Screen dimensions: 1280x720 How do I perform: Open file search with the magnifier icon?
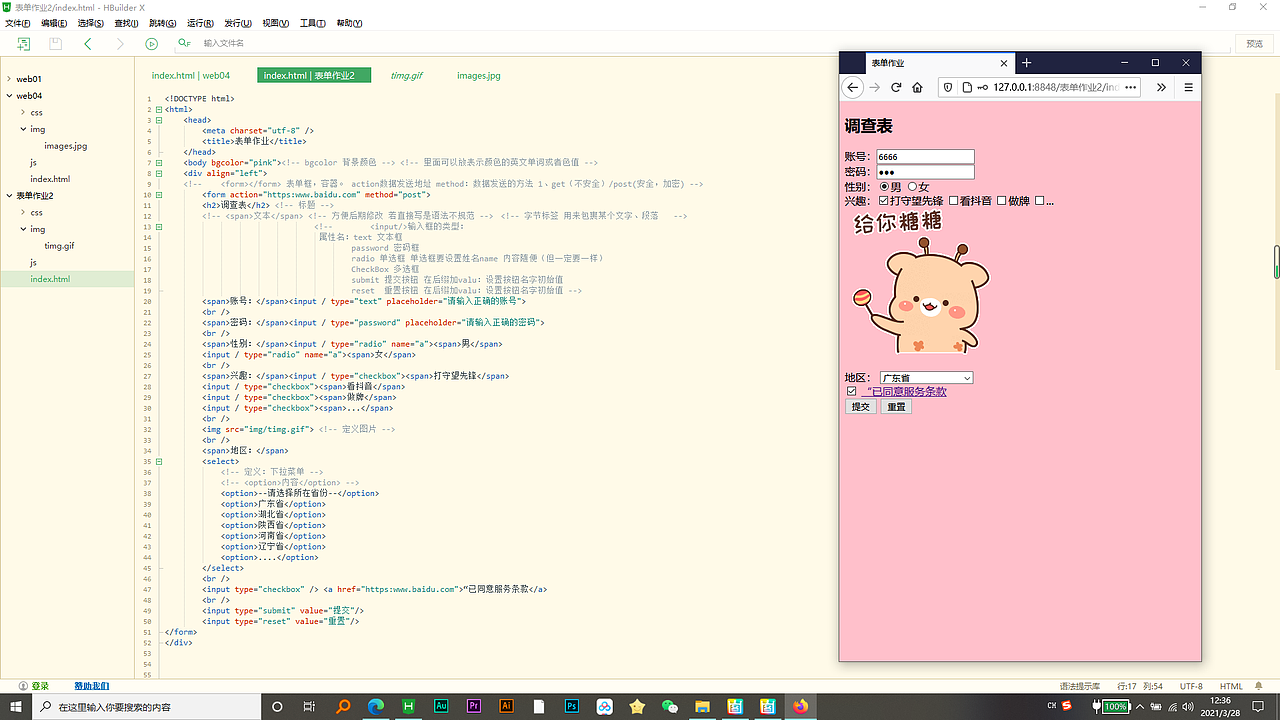[183, 43]
